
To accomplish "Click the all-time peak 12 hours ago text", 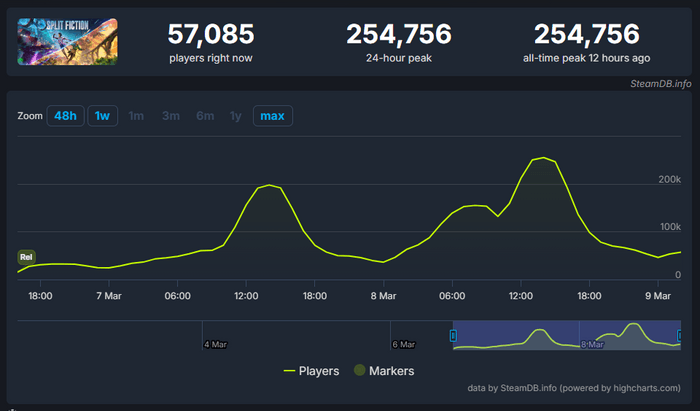I will coord(587,58).
